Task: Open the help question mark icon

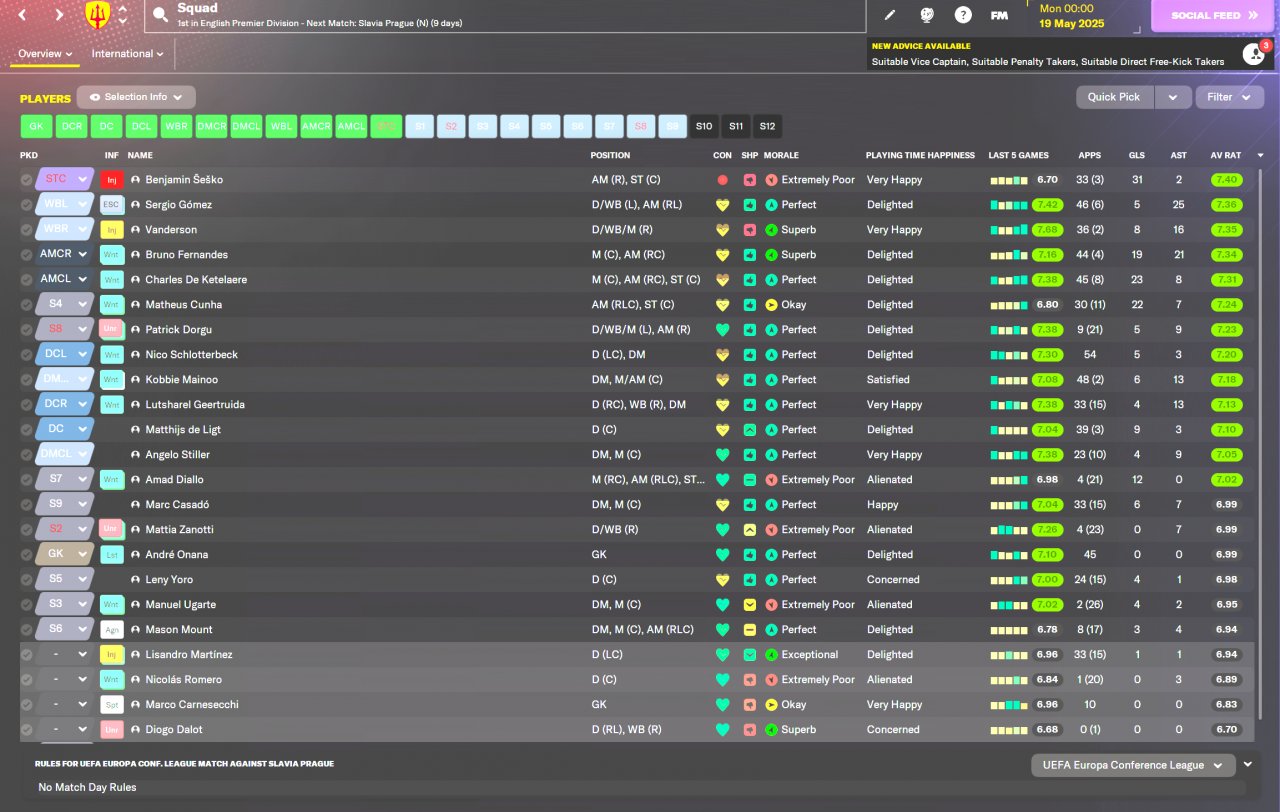Action: [963, 15]
